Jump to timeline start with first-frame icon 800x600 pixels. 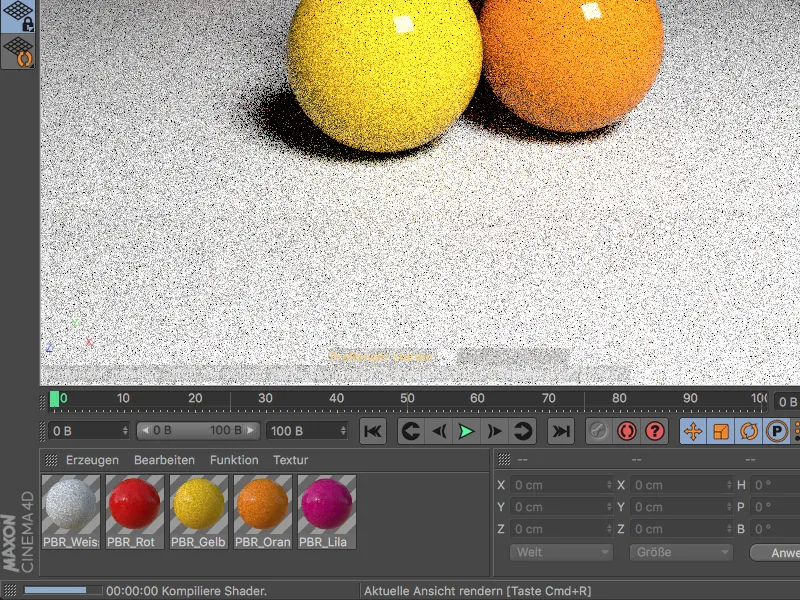click(x=372, y=431)
